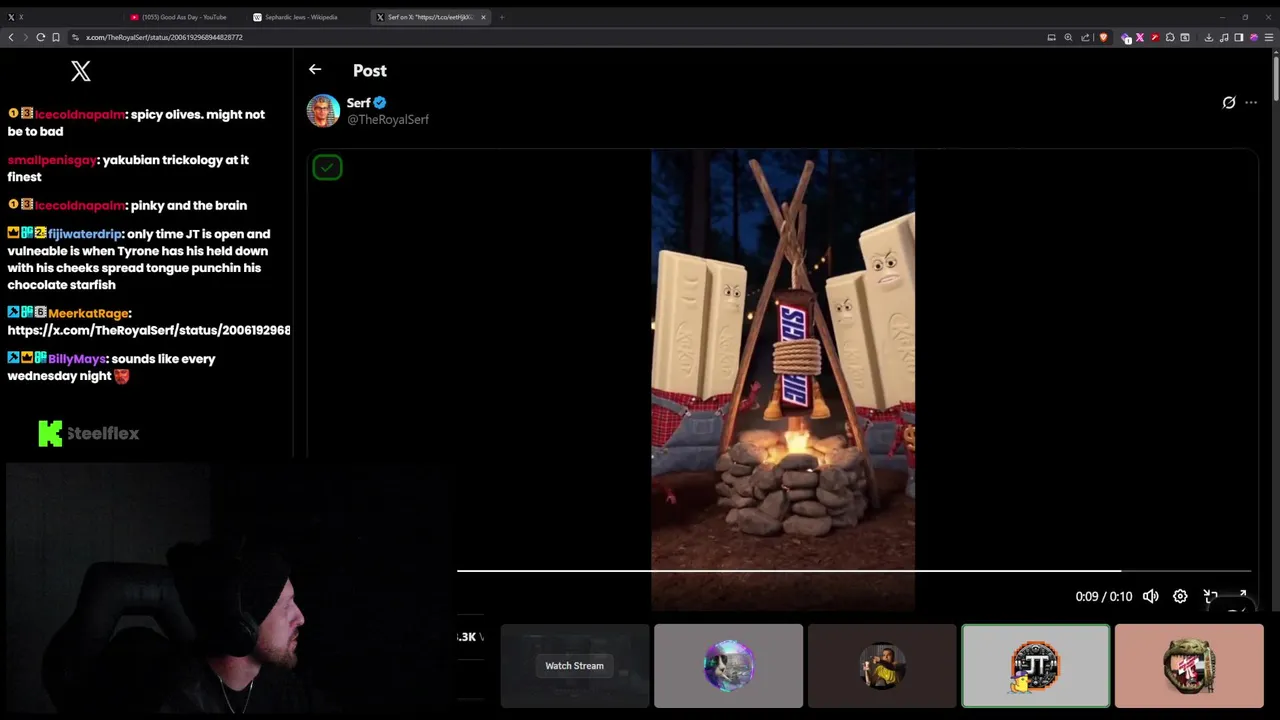Click the blue verified badge next to Serf

point(380,102)
